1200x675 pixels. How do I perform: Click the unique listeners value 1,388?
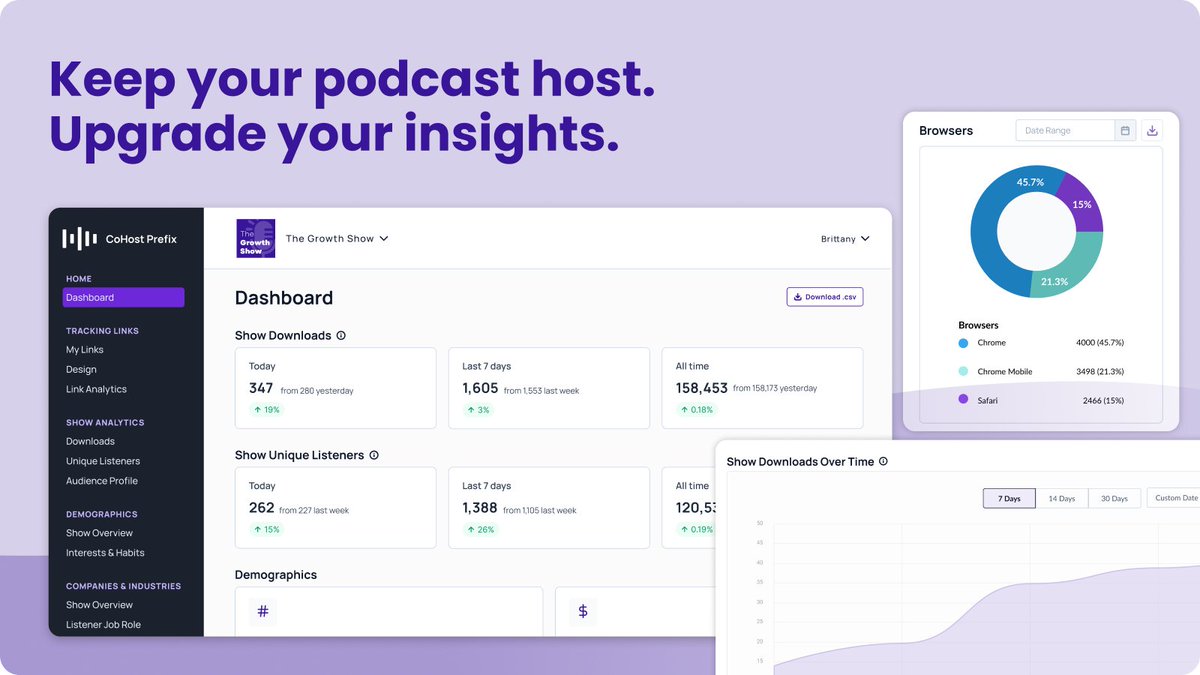480,508
